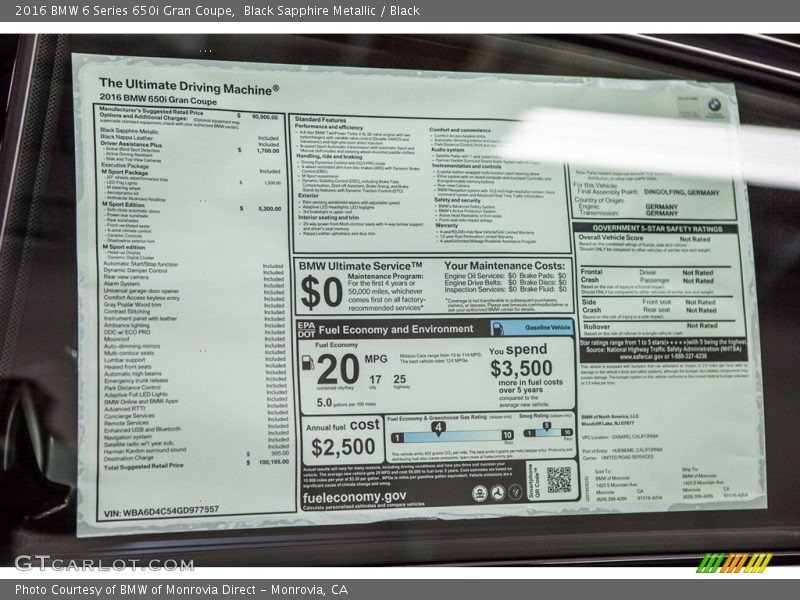Viewport: 800px width, 600px height.
Task: Click the "Standard Features" heading
Action: coord(320,119)
